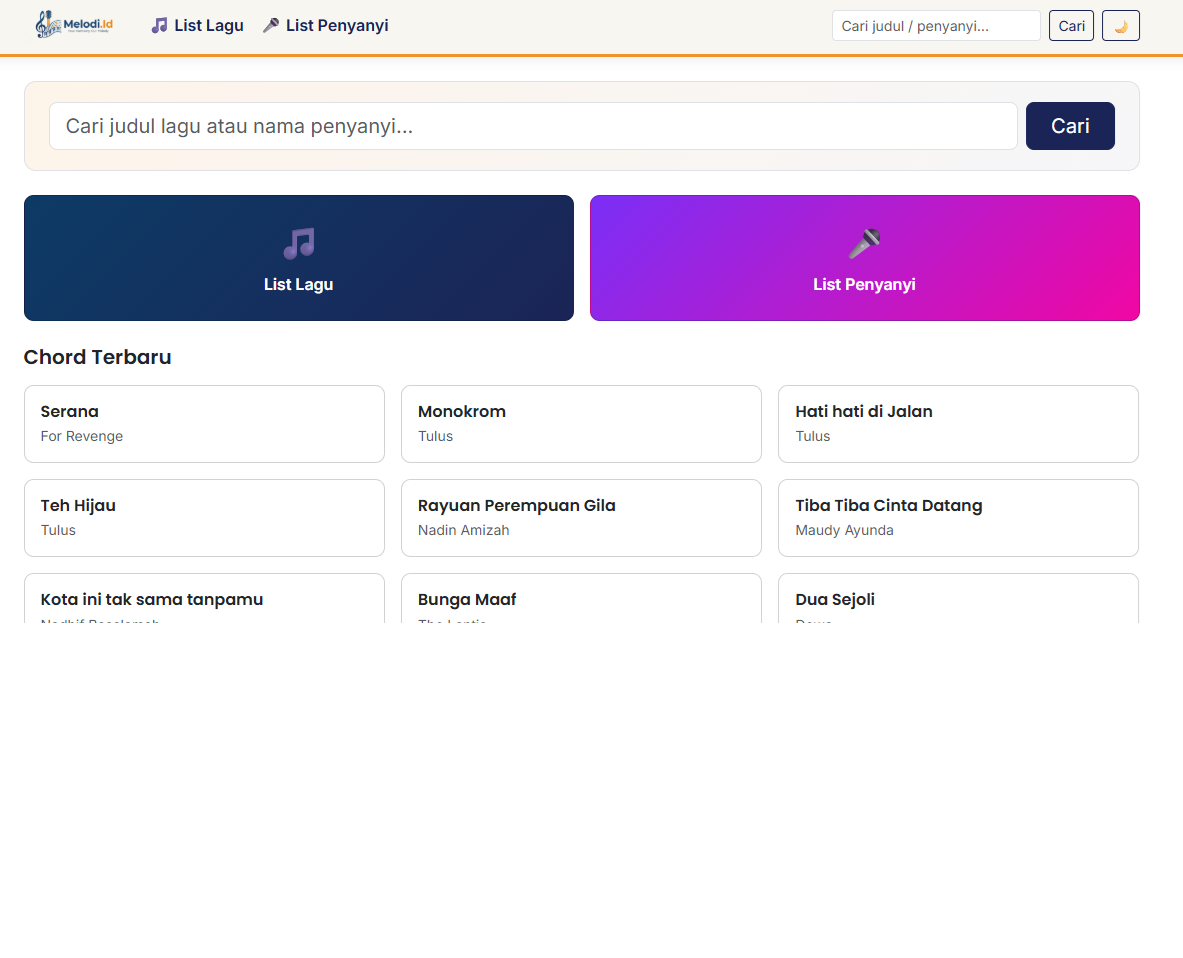Click the For Revenge artist text
Screen dimensions: 1183x958
81,436
